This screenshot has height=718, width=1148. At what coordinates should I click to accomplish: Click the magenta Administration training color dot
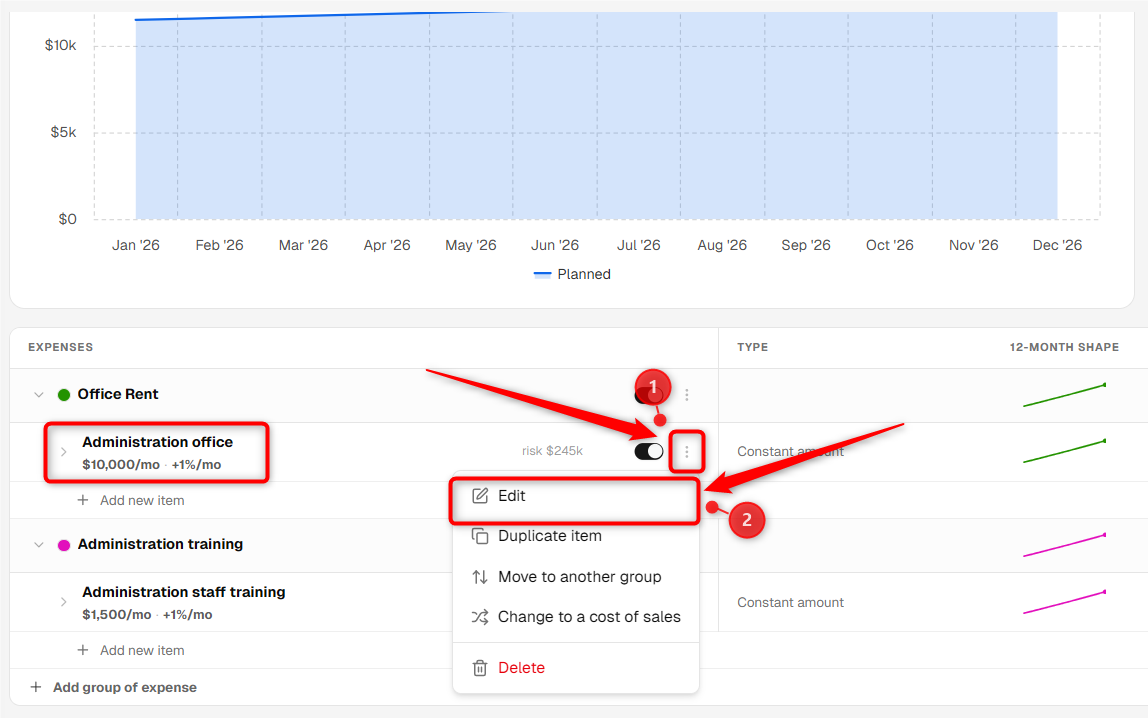64,545
